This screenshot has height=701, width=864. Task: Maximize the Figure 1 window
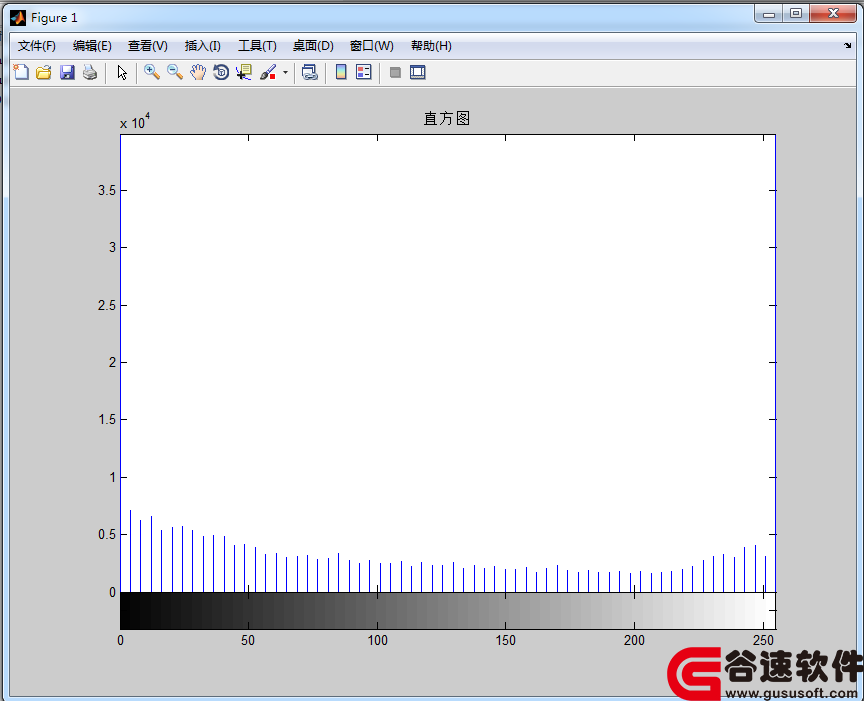796,14
